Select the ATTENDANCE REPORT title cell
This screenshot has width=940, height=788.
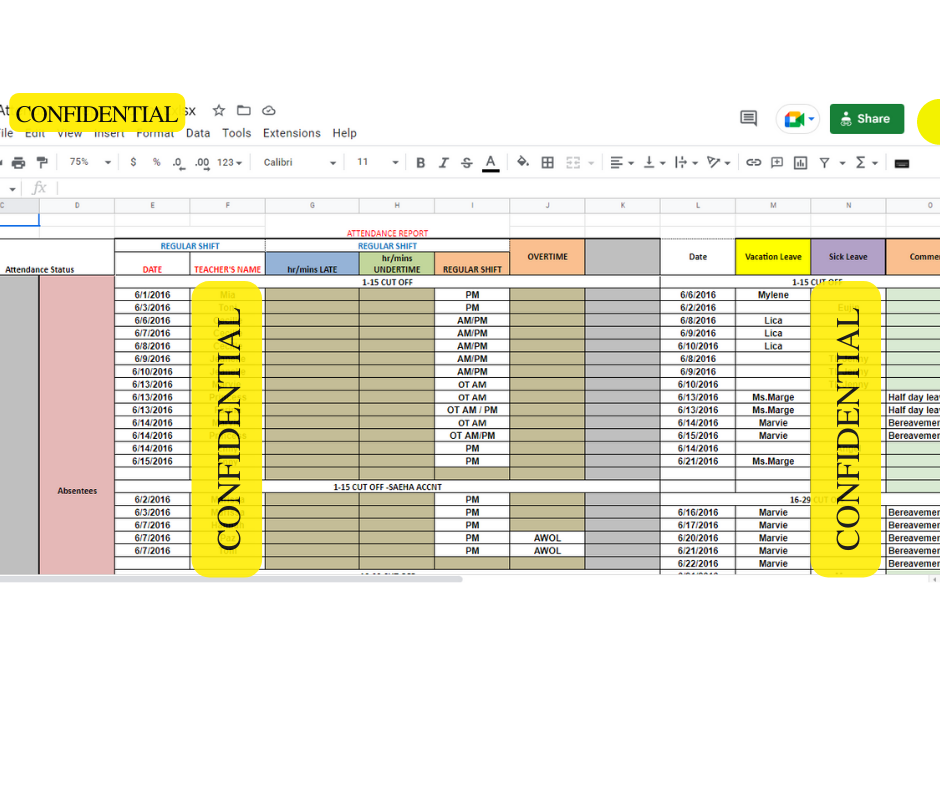[387, 233]
